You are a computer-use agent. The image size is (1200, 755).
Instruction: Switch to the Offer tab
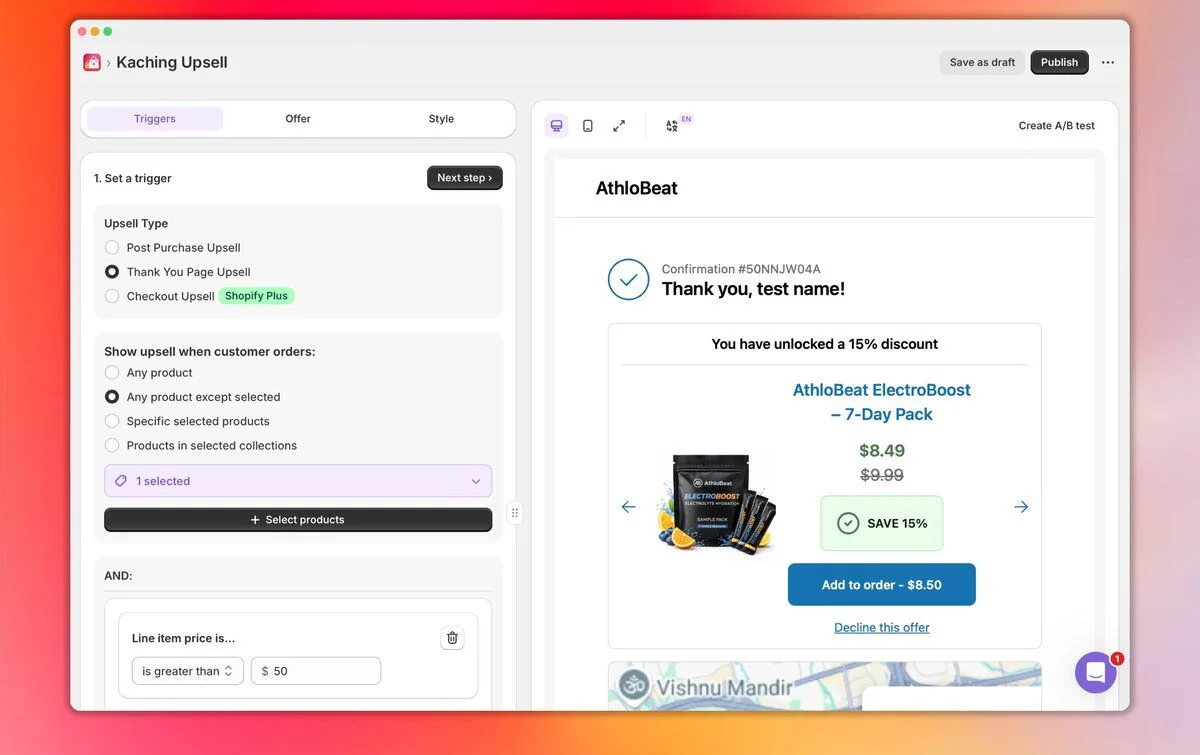(x=298, y=119)
